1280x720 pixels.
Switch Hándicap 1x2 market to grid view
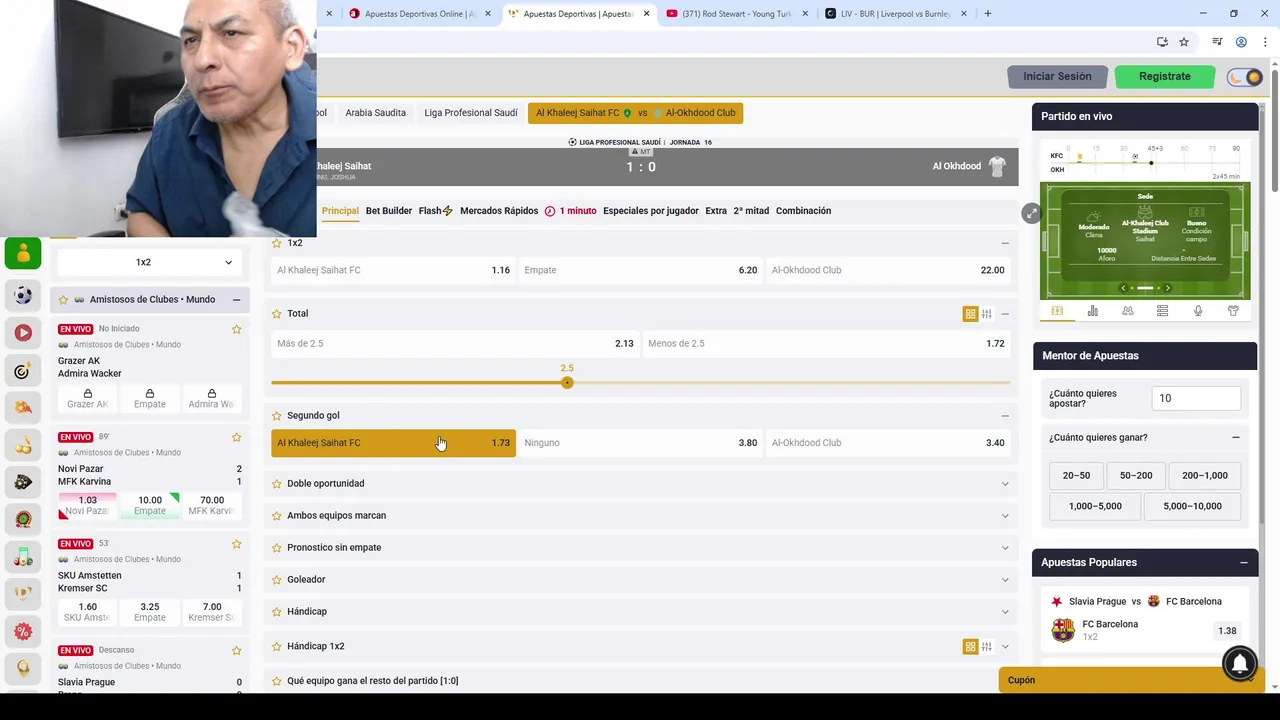[970, 646]
